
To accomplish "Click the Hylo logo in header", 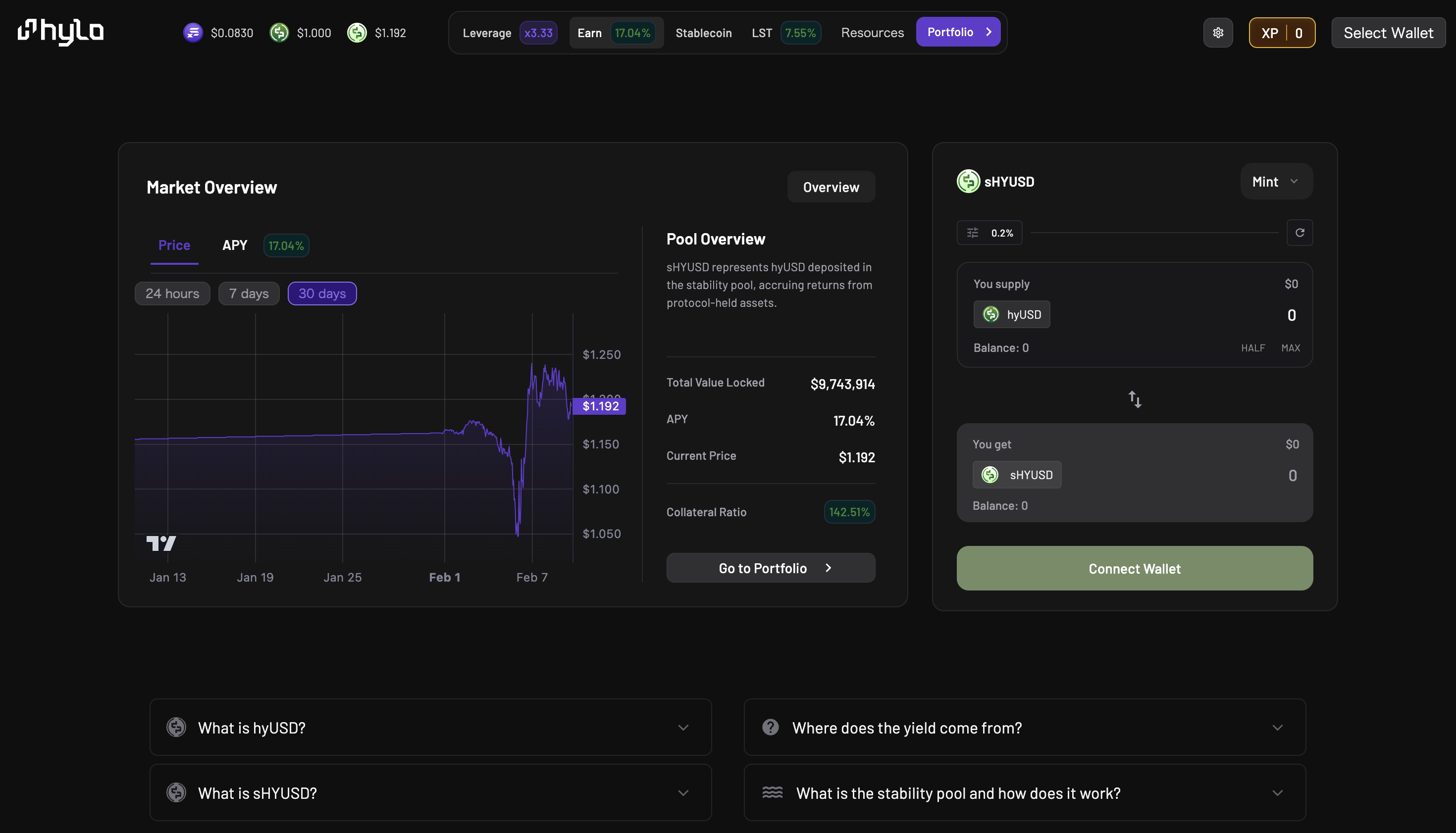I will (60, 32).
